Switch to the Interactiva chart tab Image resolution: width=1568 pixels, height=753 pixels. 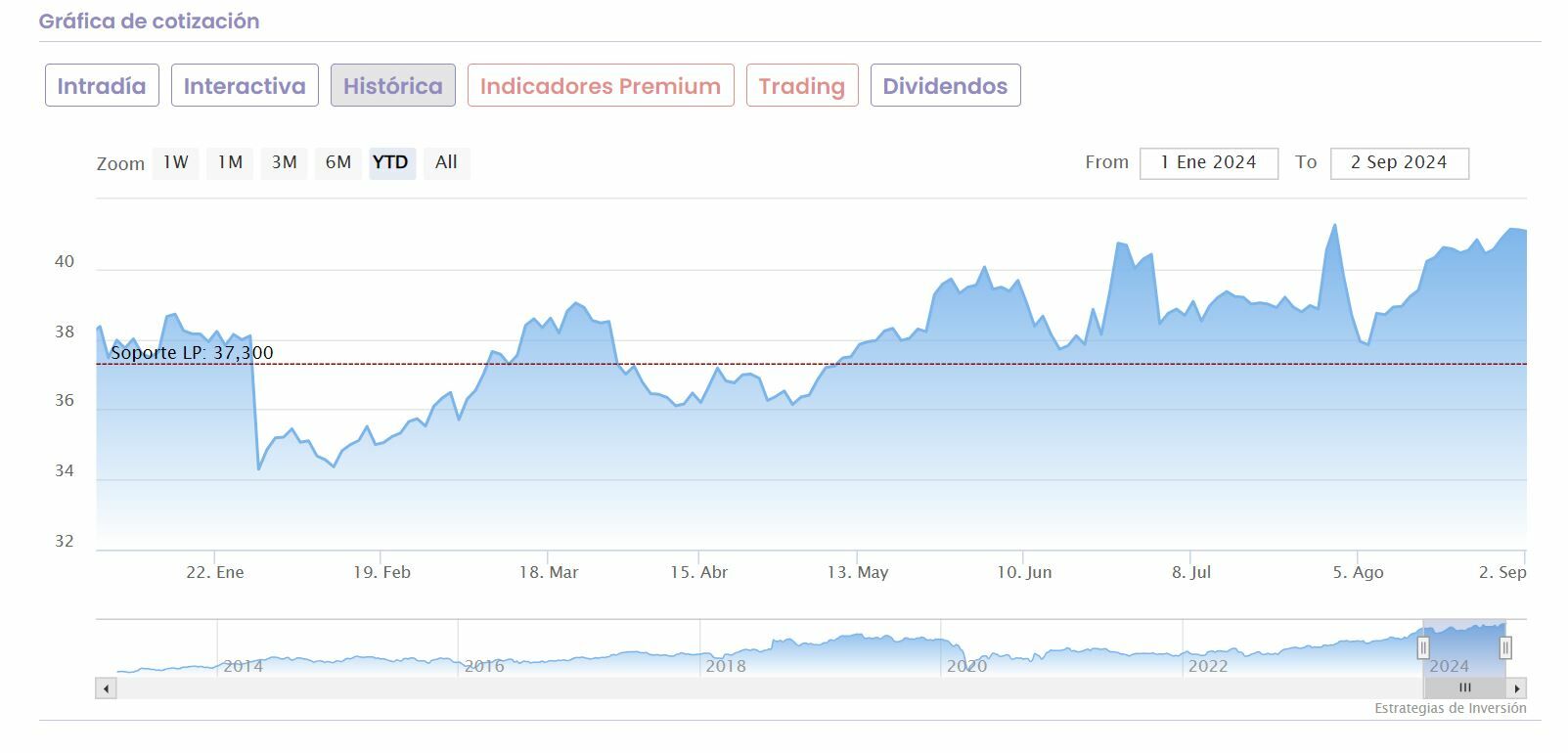[245, 86]
